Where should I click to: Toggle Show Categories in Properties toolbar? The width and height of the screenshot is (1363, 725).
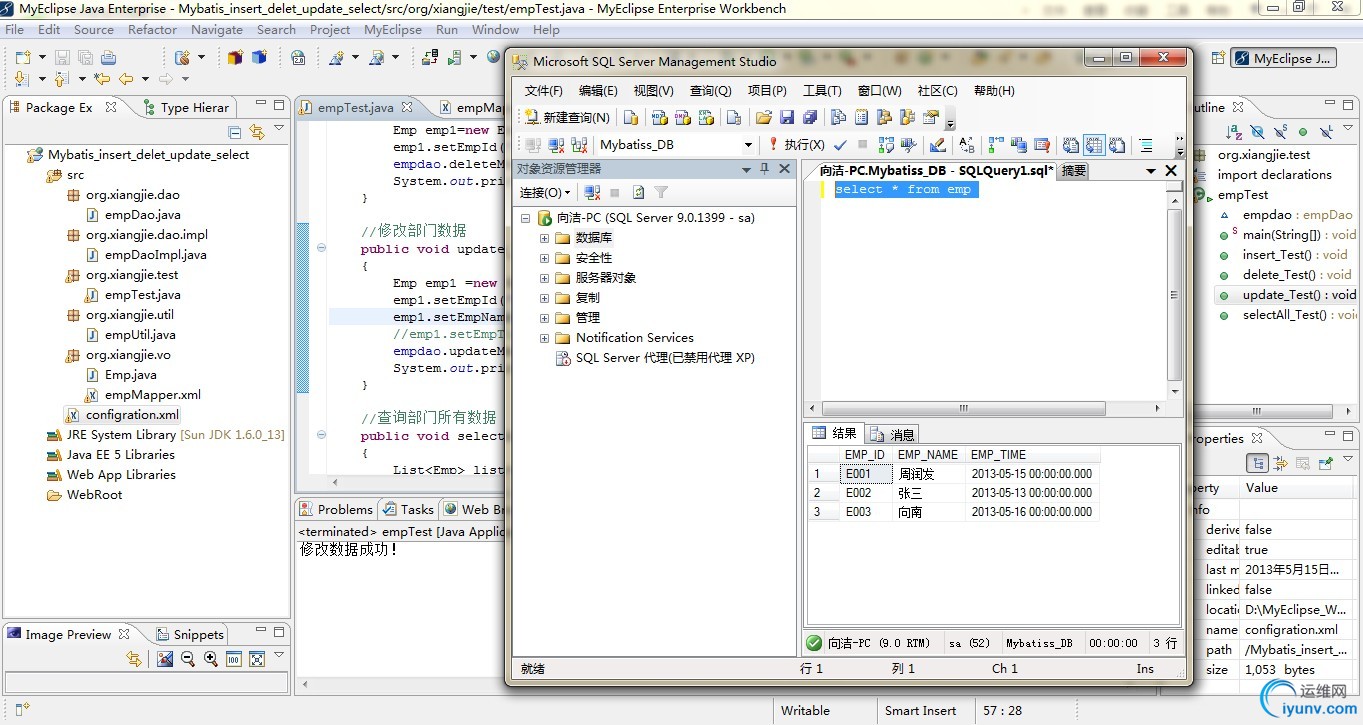[1256, 463]
